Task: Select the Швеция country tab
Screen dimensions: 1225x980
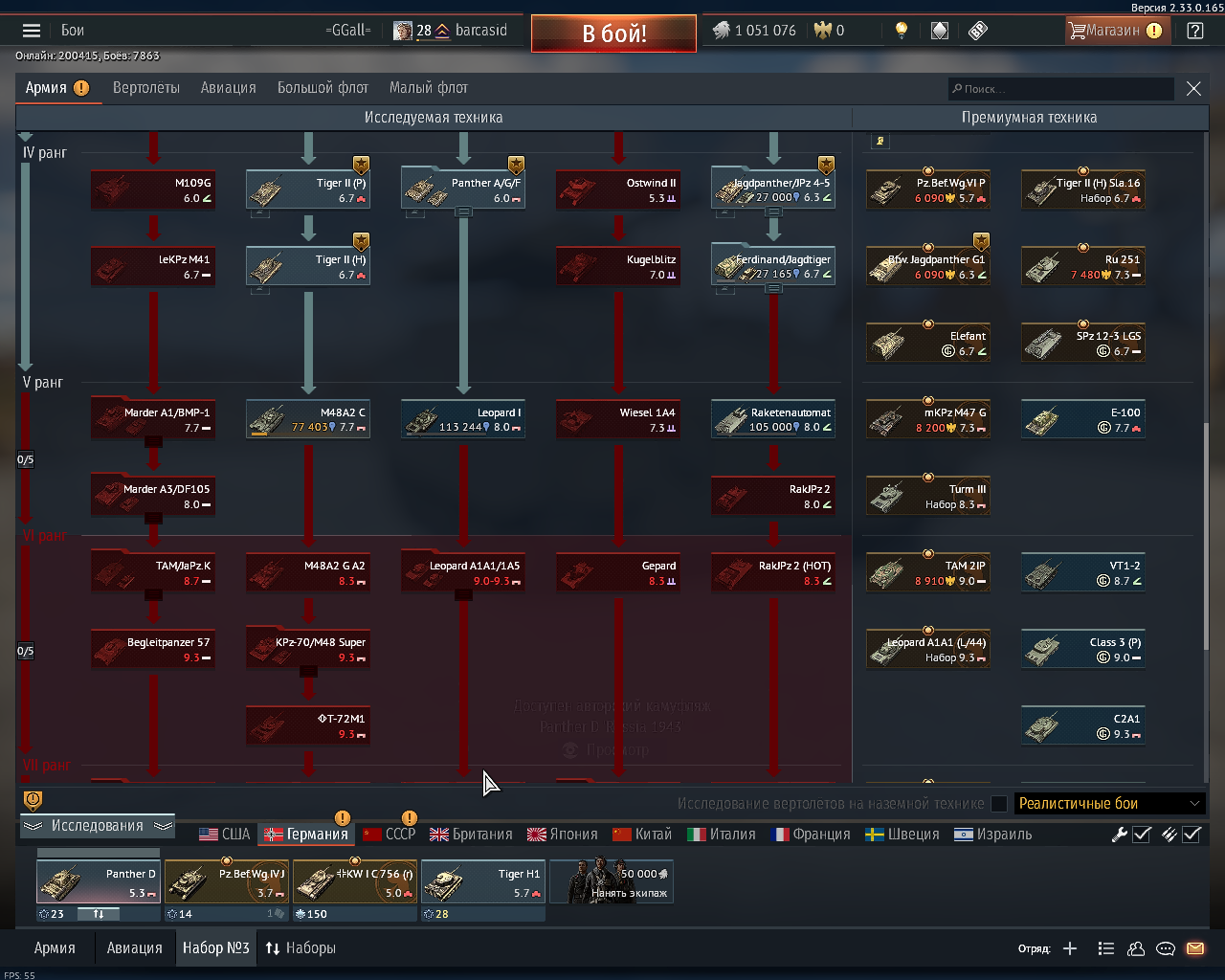Action: tap(902, 835)
